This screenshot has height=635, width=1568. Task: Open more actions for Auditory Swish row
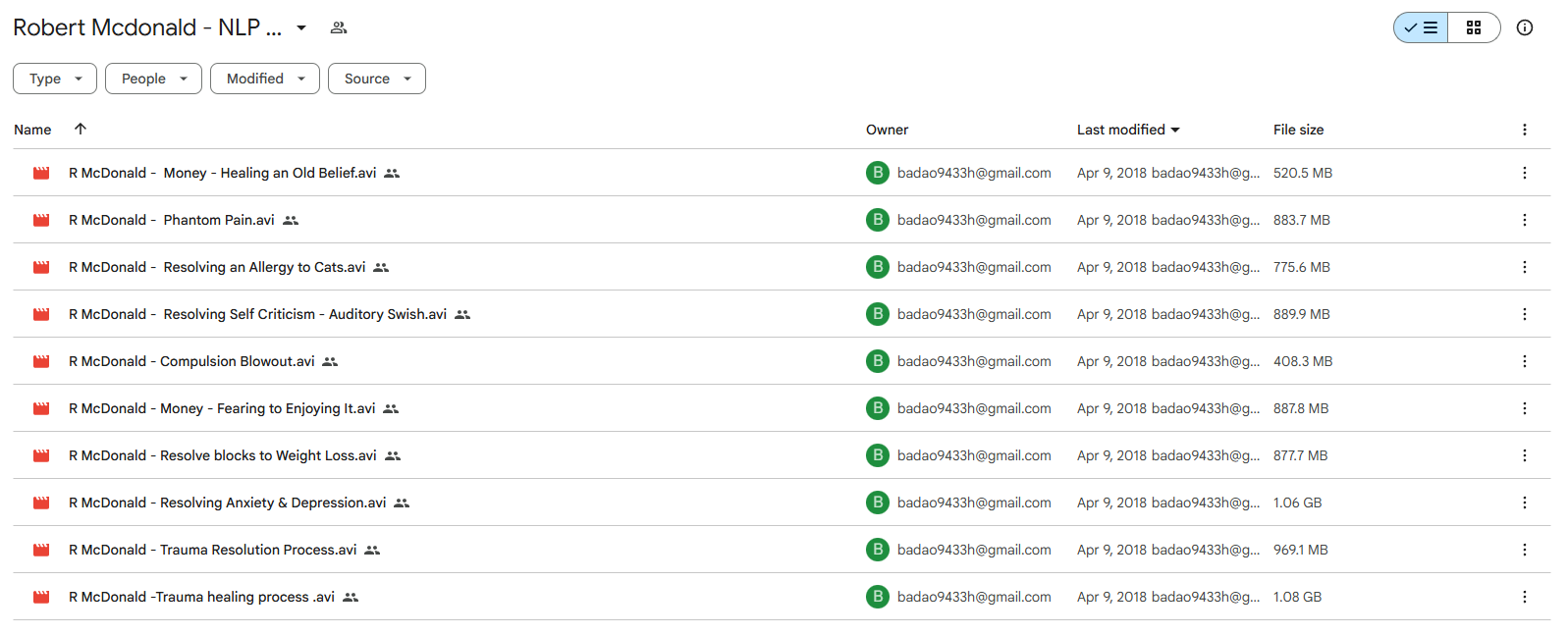(1525, 314)
